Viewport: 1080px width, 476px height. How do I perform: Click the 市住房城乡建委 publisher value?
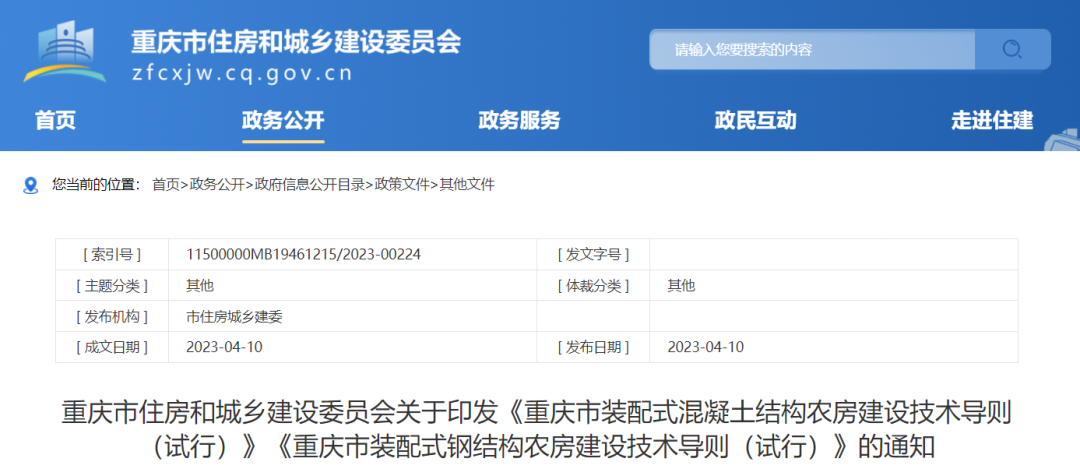click(x=234, y=317)
